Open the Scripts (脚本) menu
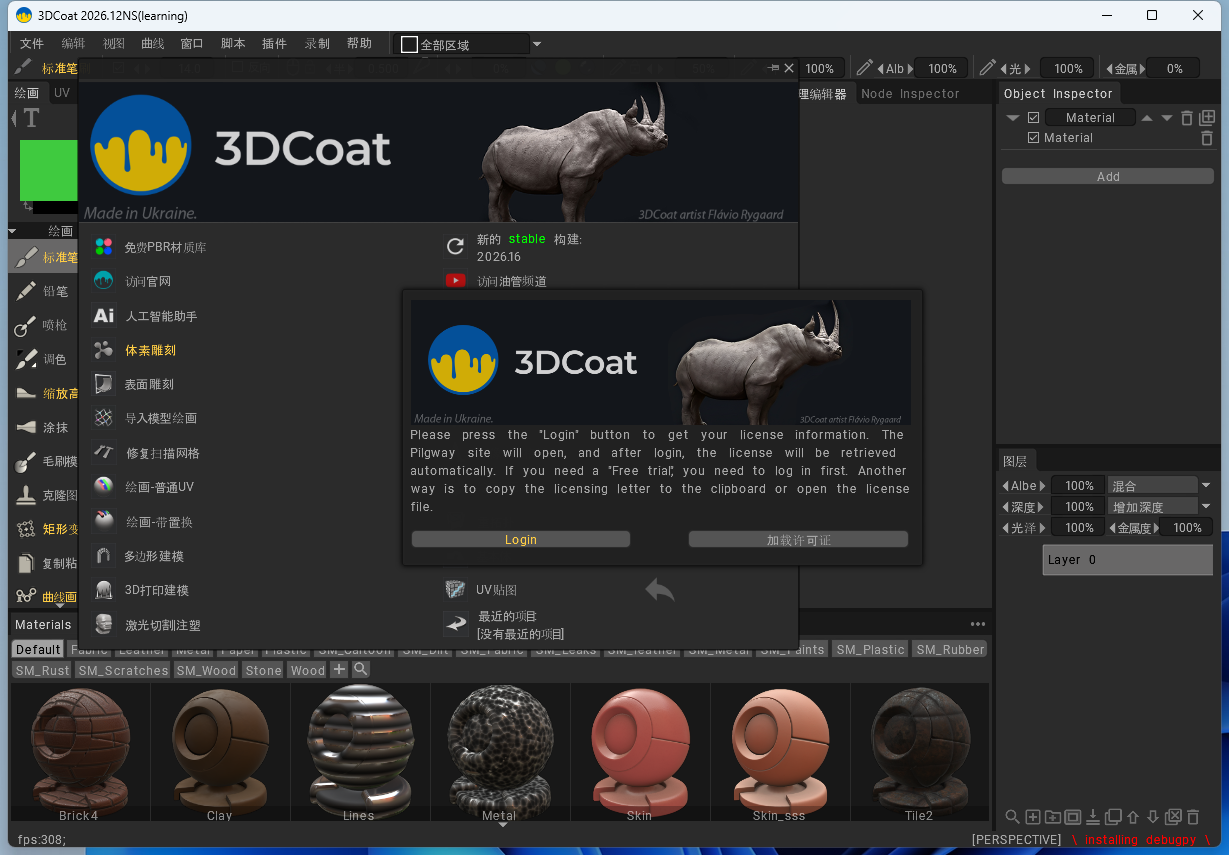 [233, 44]
